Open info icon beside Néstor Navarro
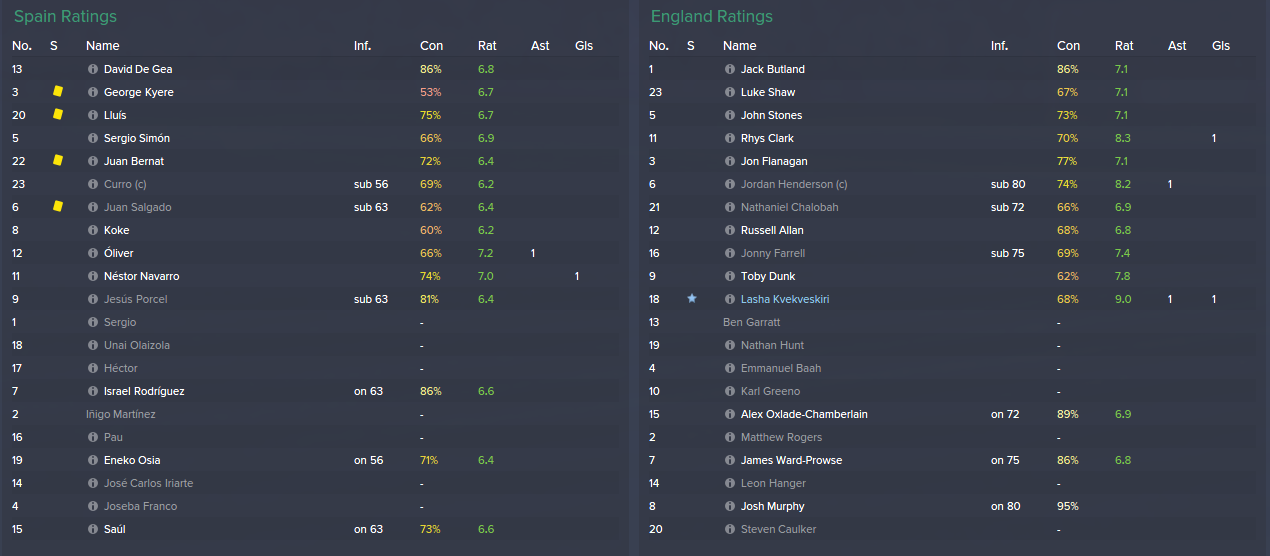This screenshot has height=556, width=1270. (x=93, y=277)
